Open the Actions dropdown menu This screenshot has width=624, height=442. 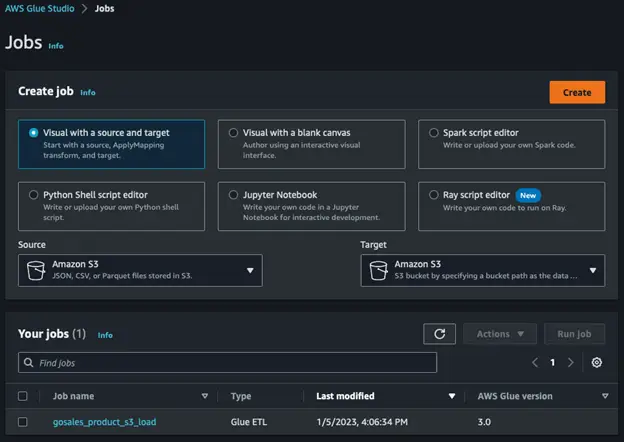coord(500,334)
